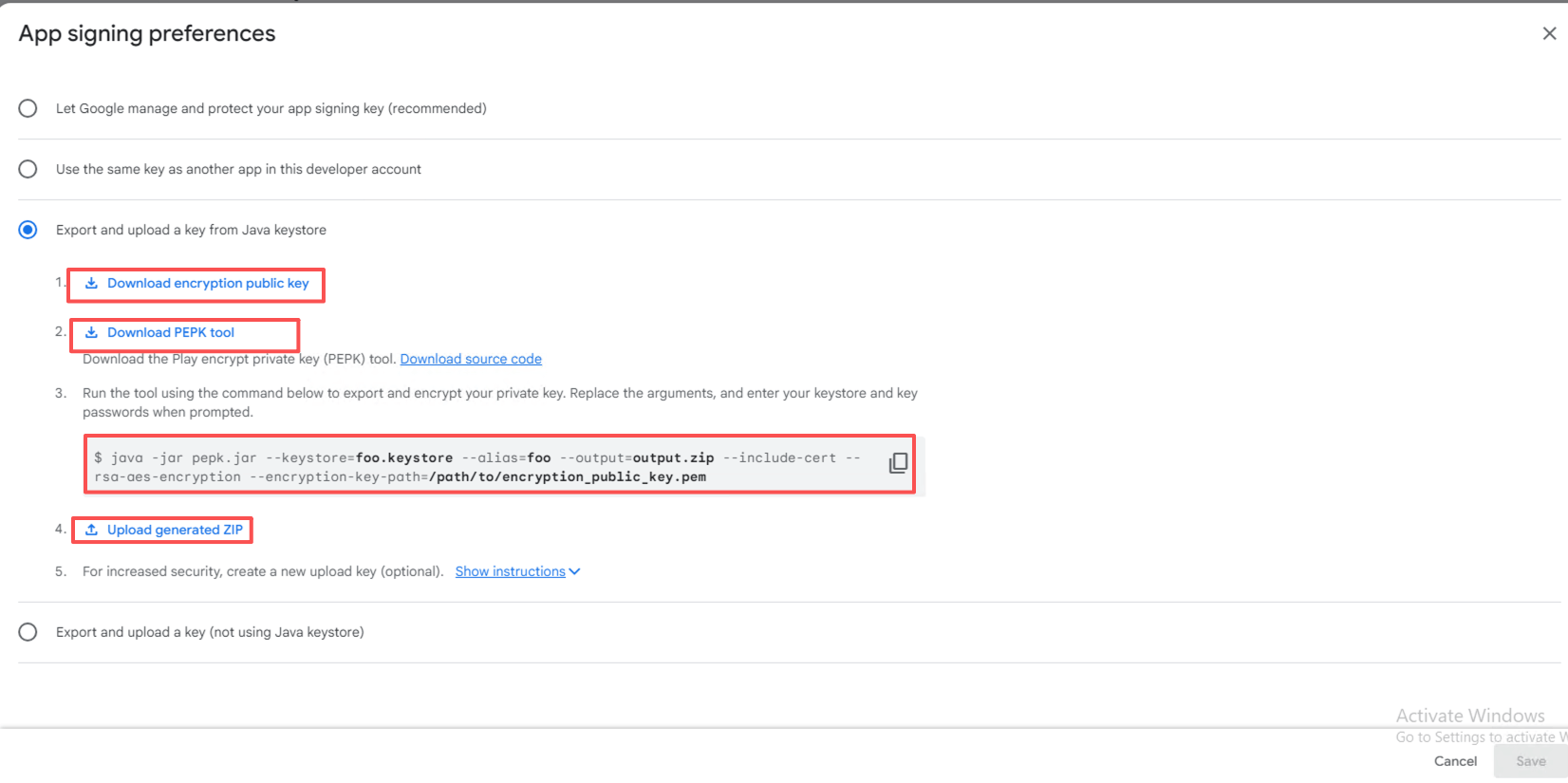The height and width of the screenshot is (783, 1568).
Task: Close the App signing preferences dialog
Action: pyautogui.click(x=1549, y=34)
